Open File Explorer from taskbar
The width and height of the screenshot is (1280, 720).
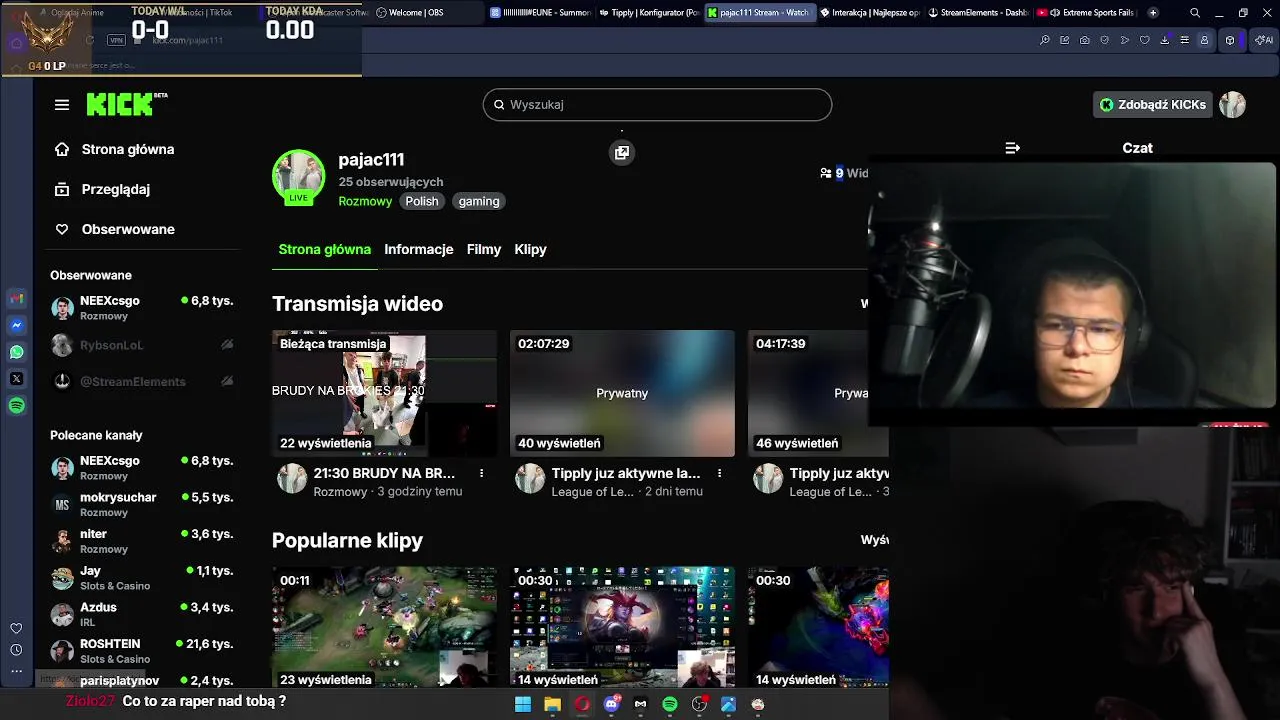tap(552, 704)
